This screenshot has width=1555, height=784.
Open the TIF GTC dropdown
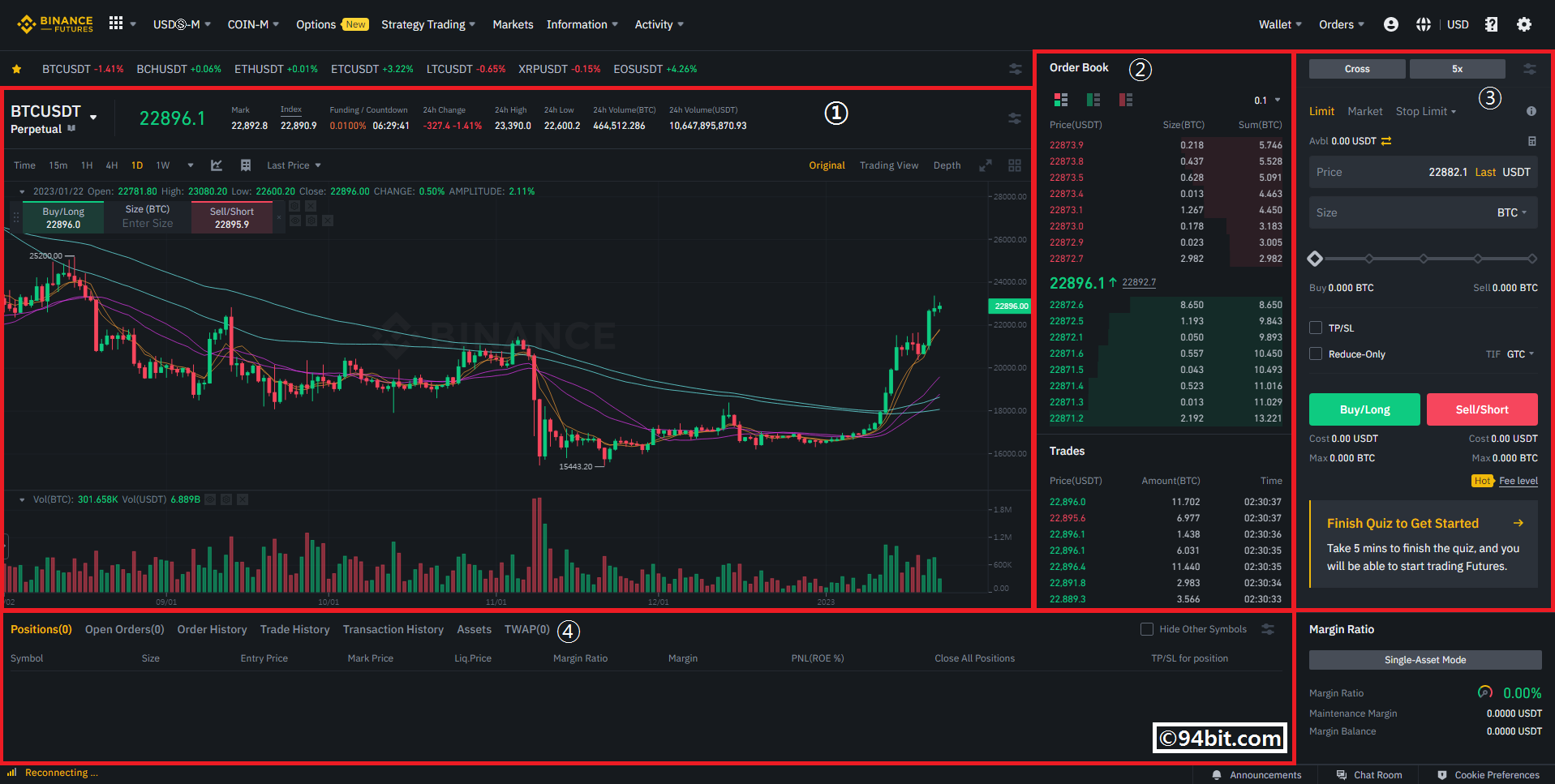[1519, 354]
